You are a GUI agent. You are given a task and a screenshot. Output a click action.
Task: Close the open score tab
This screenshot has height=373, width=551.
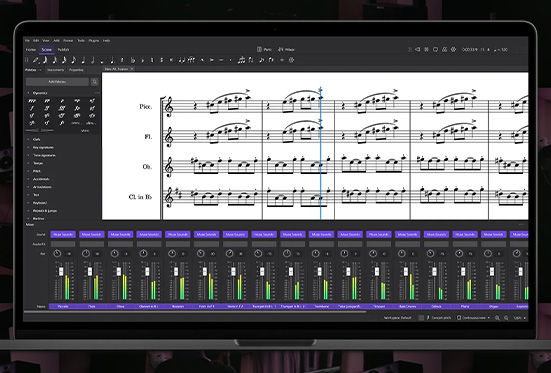click(x=132, y=69)
